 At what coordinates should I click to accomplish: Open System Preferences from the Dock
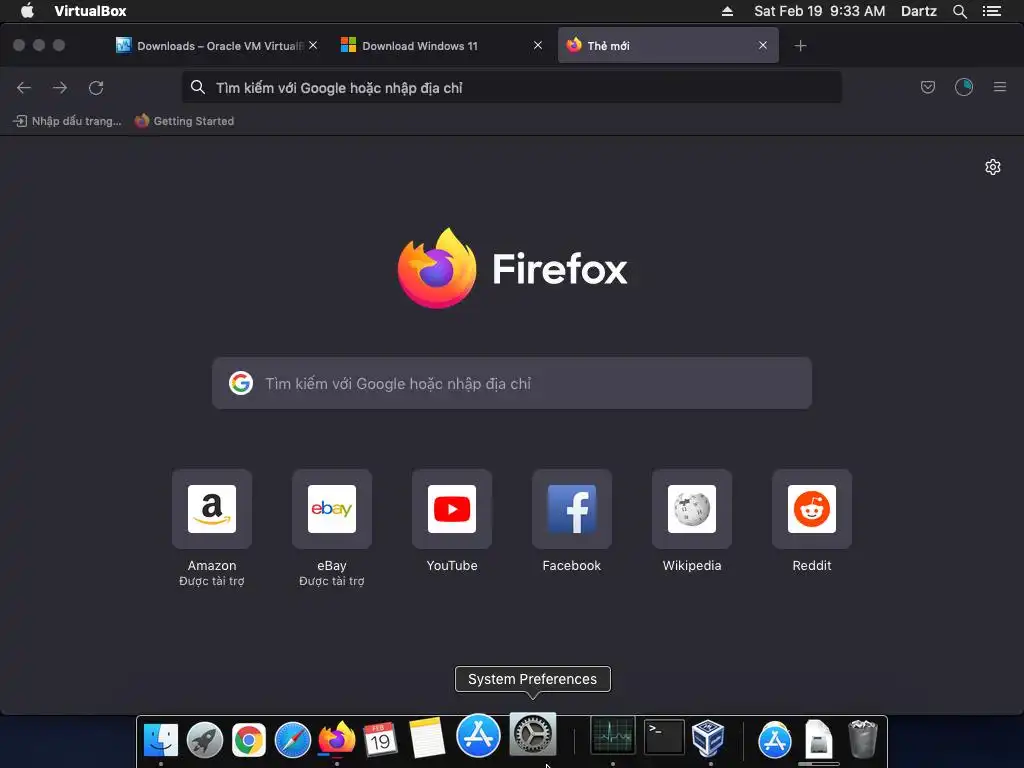pyautogui.click(x=532, y=734)
